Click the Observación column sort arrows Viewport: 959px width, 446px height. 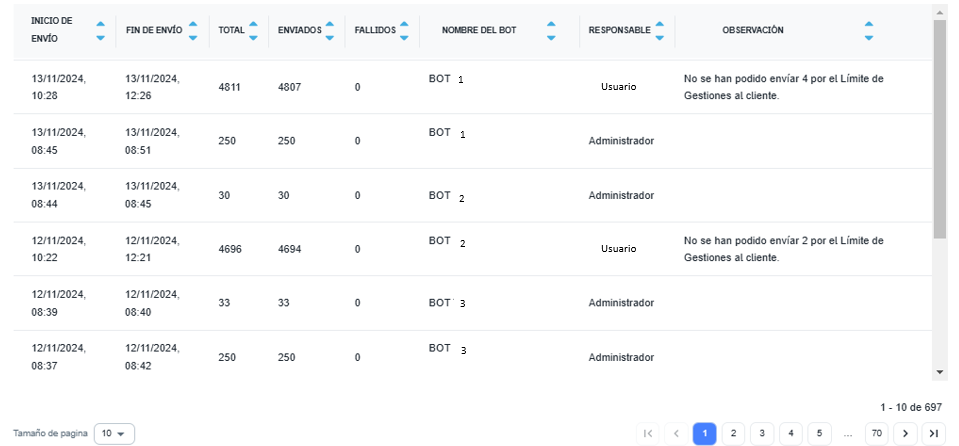tap(868, 31)
